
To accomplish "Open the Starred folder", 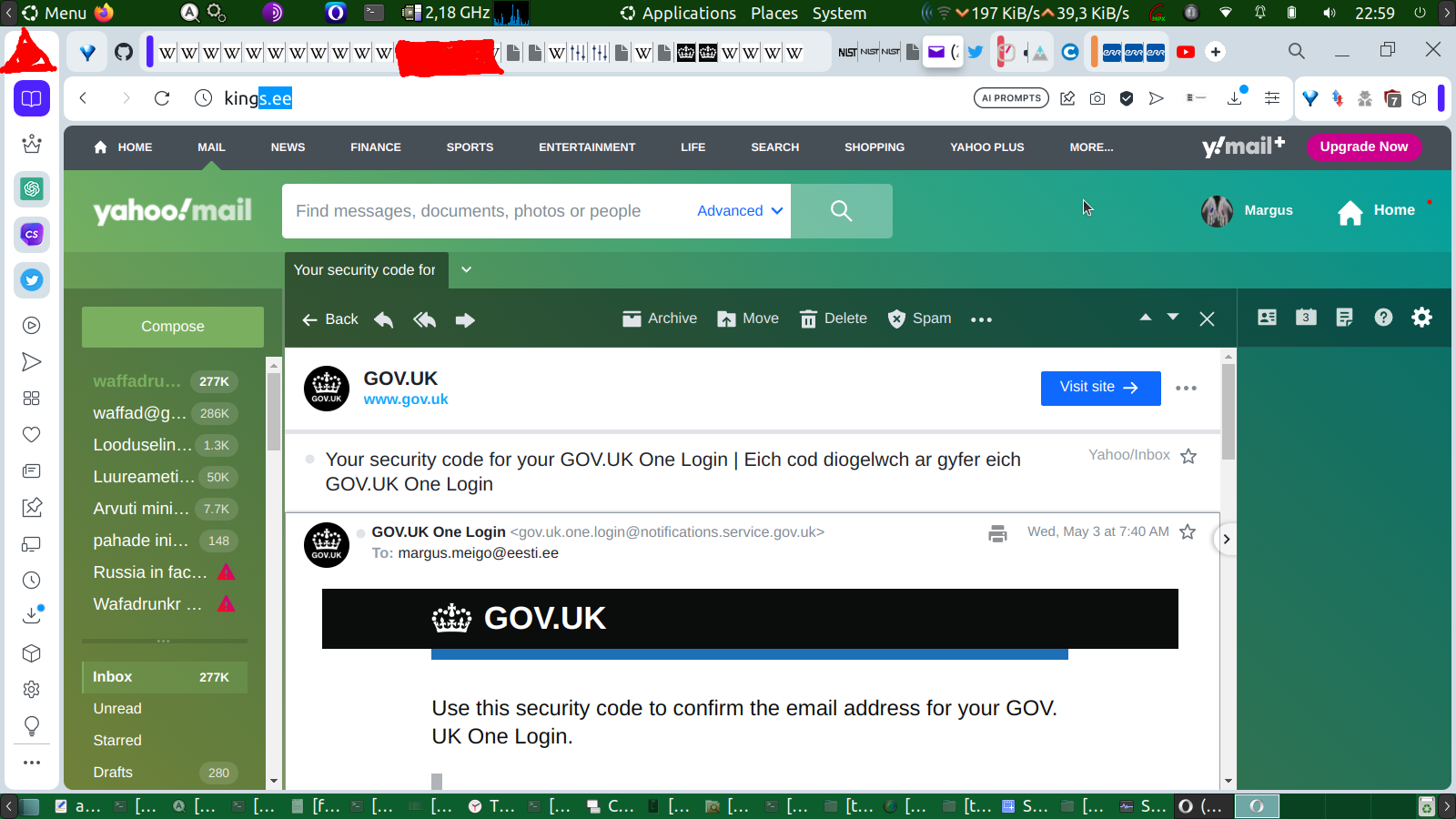I will coord(117,741).
